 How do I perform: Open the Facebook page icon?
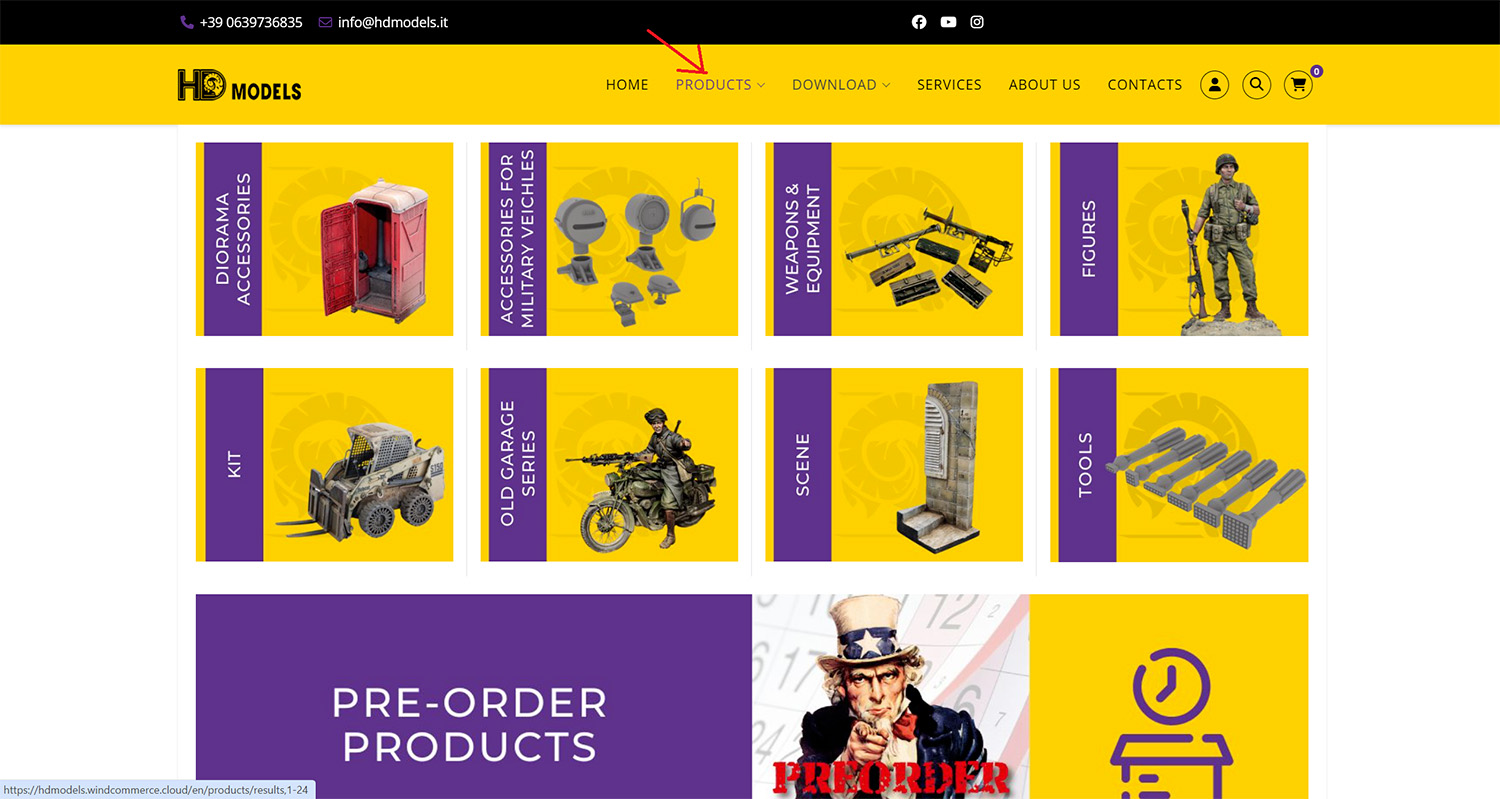(x=919, y=22)
